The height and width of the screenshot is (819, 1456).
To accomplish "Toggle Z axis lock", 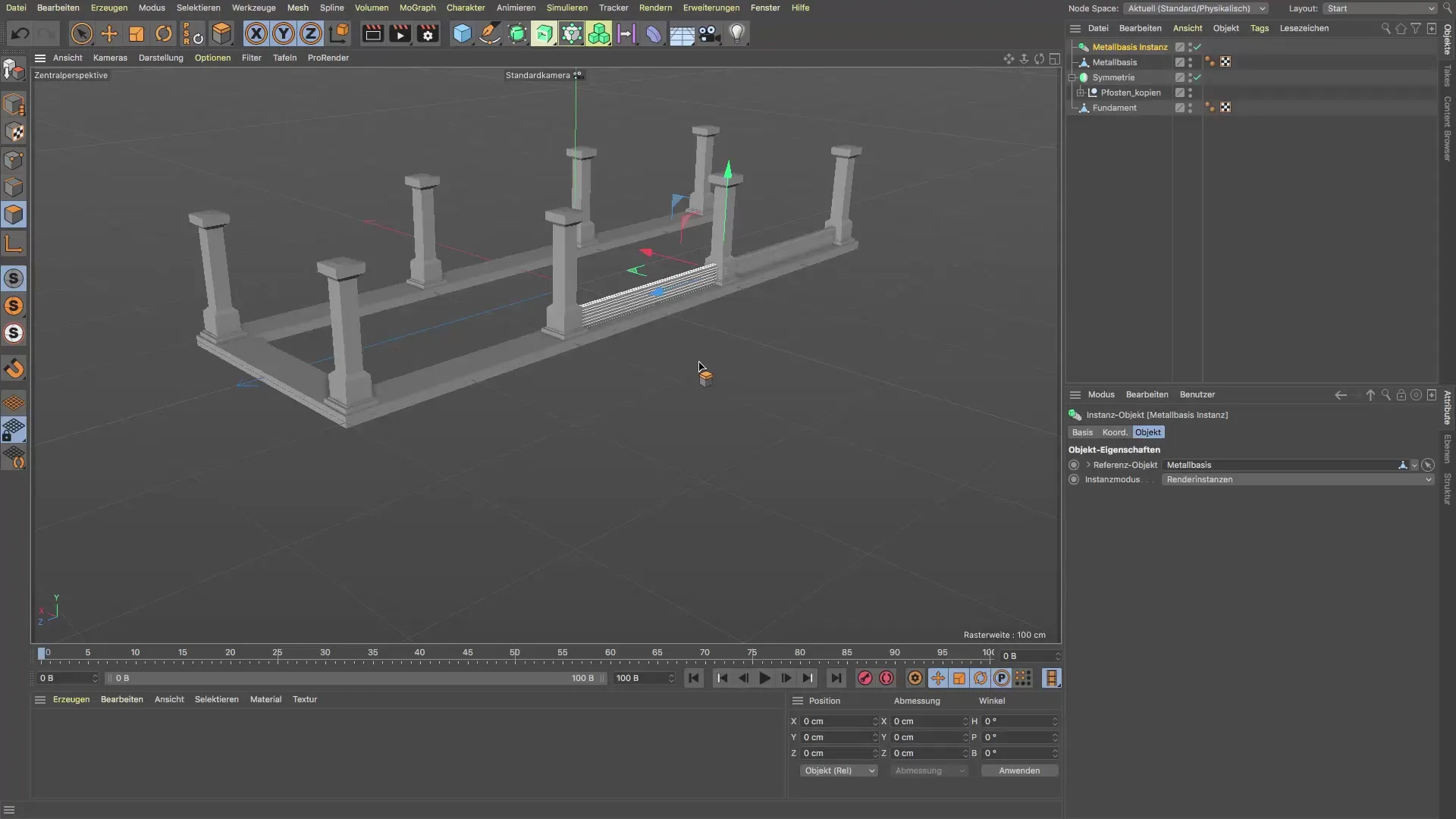I will tap(311, 33).
